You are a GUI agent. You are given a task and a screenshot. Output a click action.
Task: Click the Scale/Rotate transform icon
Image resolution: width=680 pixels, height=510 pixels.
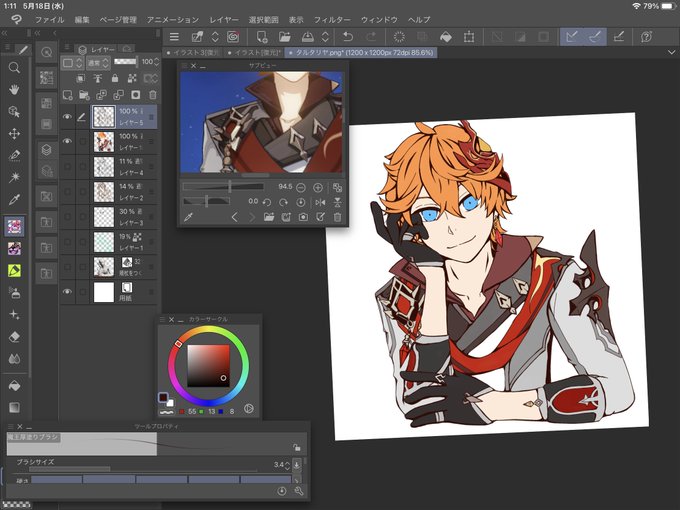469,37
